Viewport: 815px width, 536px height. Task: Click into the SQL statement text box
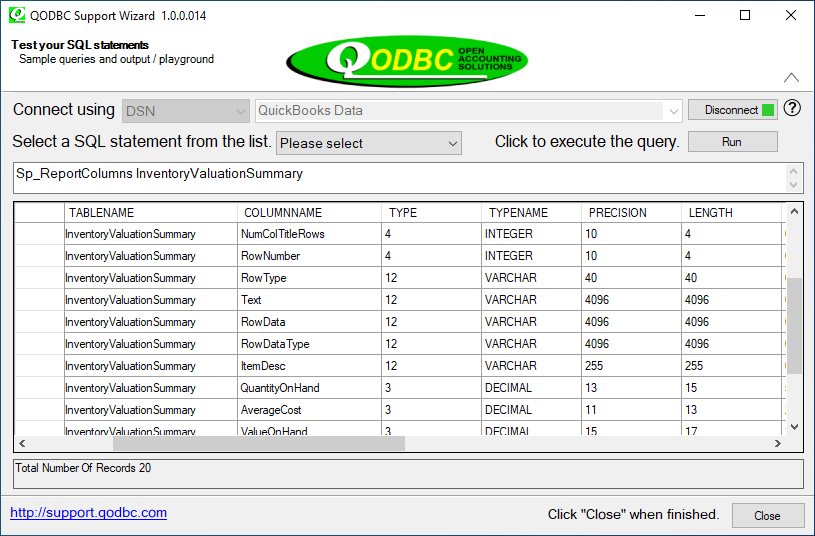pyautogui.click(x=400, y=178)
